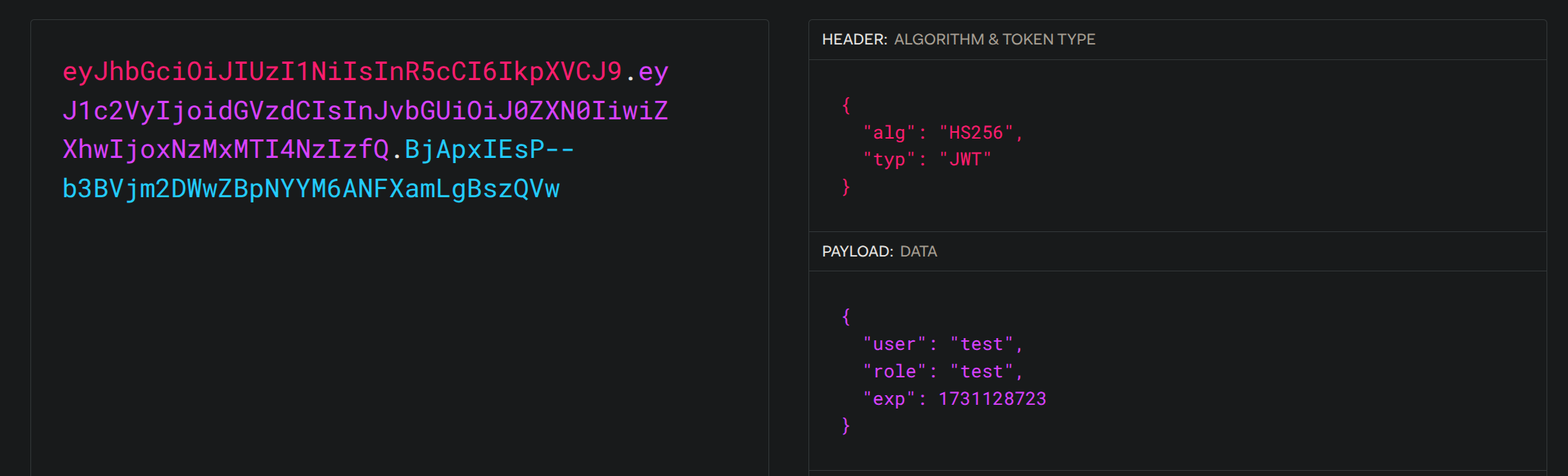Click the blue signature segment starting BjApxIEsP
This screenshot has height=476, width=1568.
click(x=489, y=150)
